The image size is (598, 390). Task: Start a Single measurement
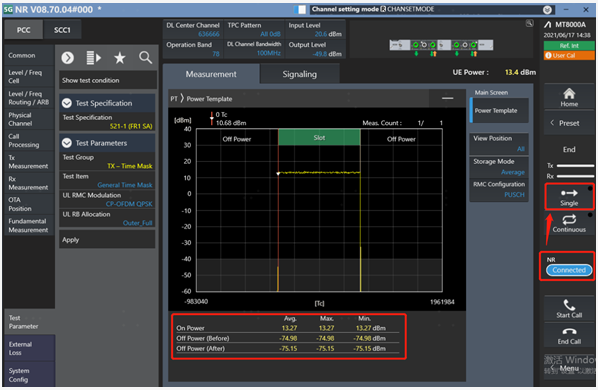(569, 197)
